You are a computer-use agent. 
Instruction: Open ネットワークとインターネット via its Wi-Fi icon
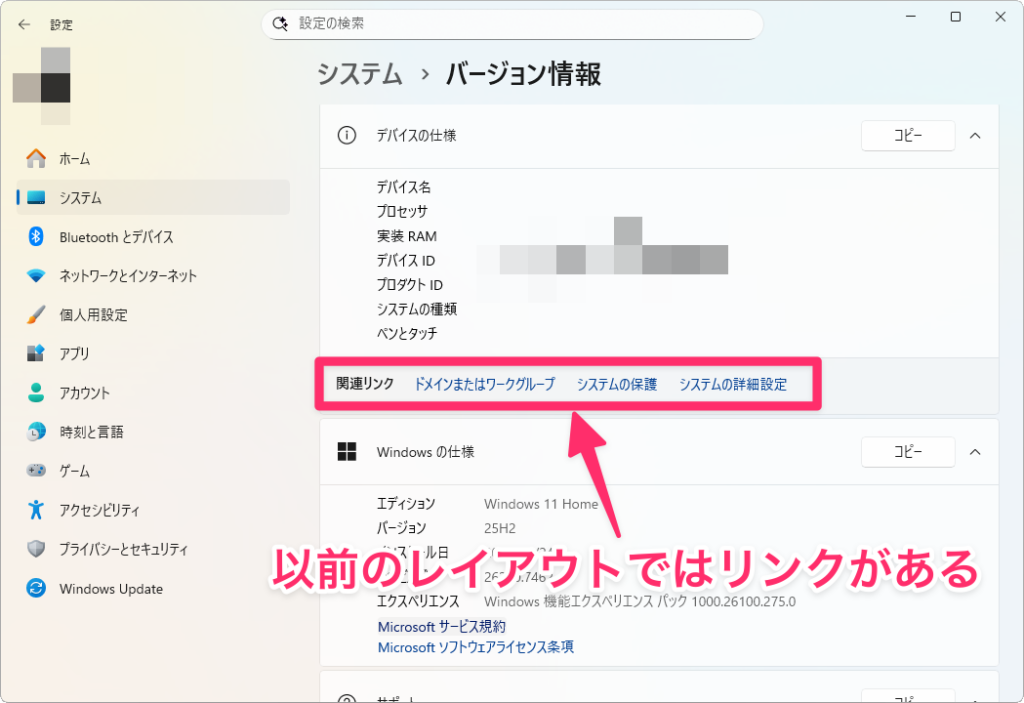(x=36, y=276)
